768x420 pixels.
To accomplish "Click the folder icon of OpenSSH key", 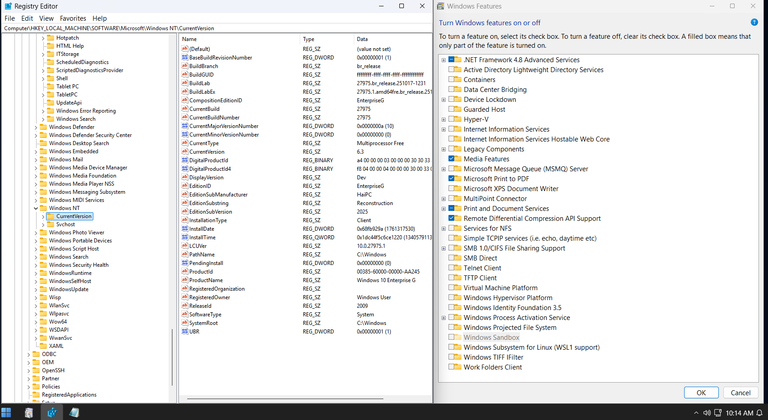I will point(36,371).
